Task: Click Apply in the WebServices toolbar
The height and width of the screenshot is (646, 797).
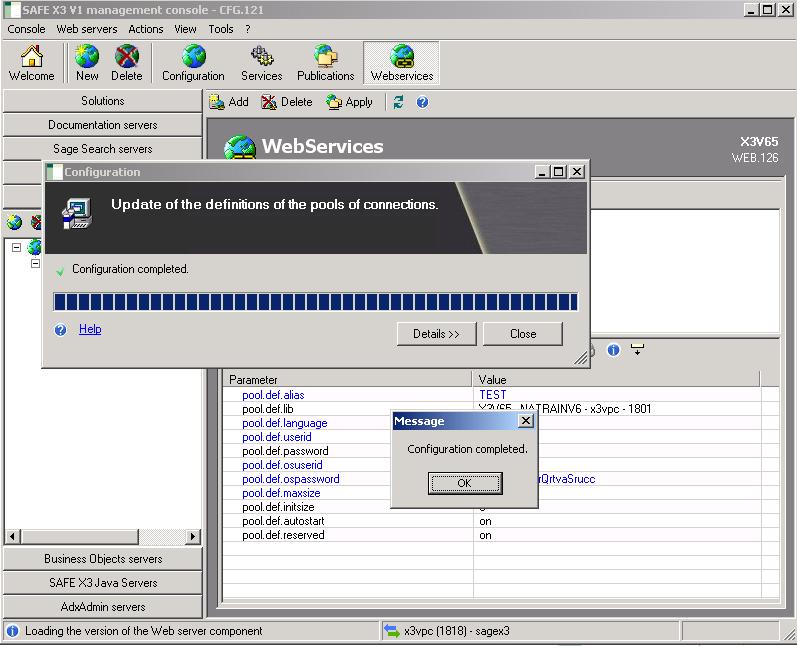Action: pos(349,102)
